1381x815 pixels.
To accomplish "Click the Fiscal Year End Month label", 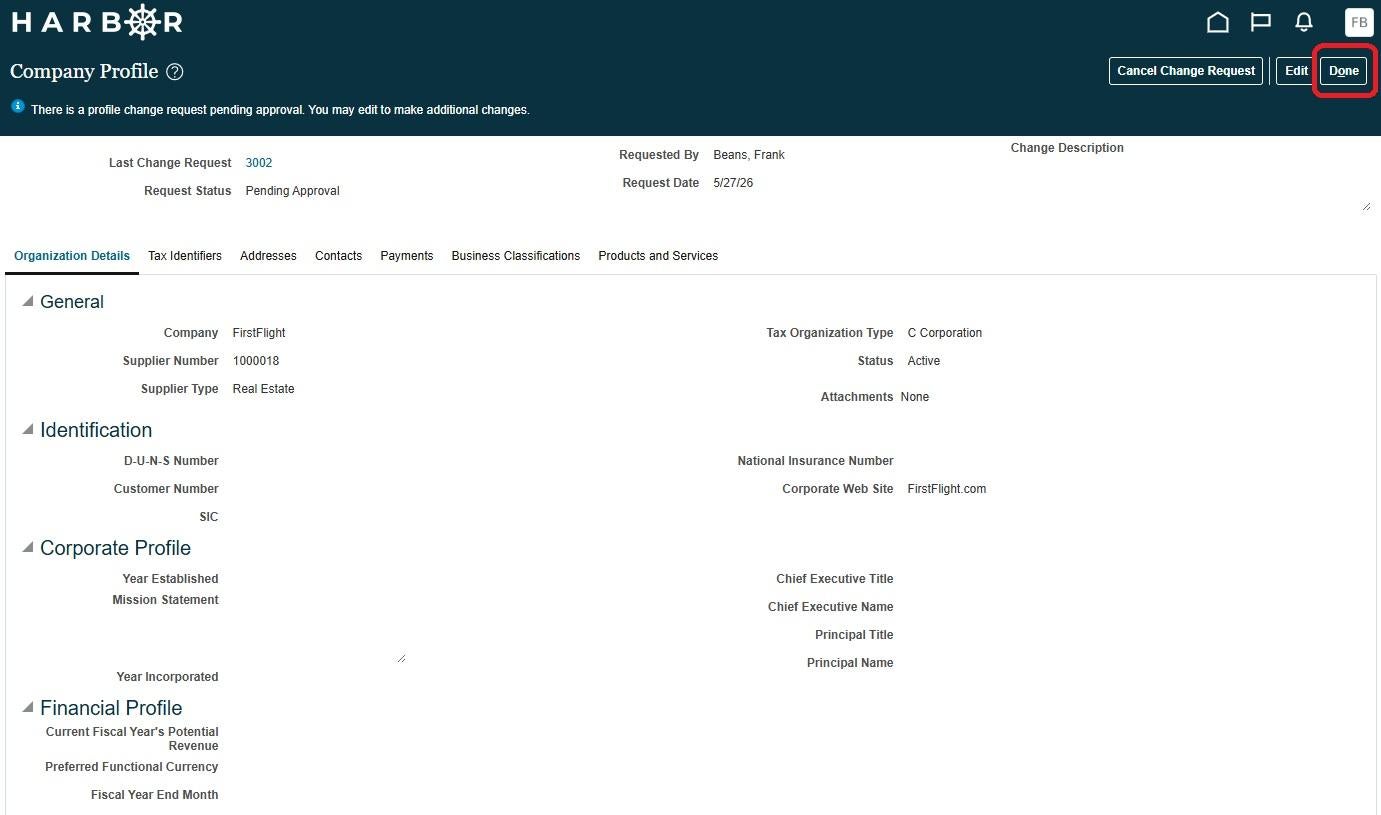I will click(155, 795).
